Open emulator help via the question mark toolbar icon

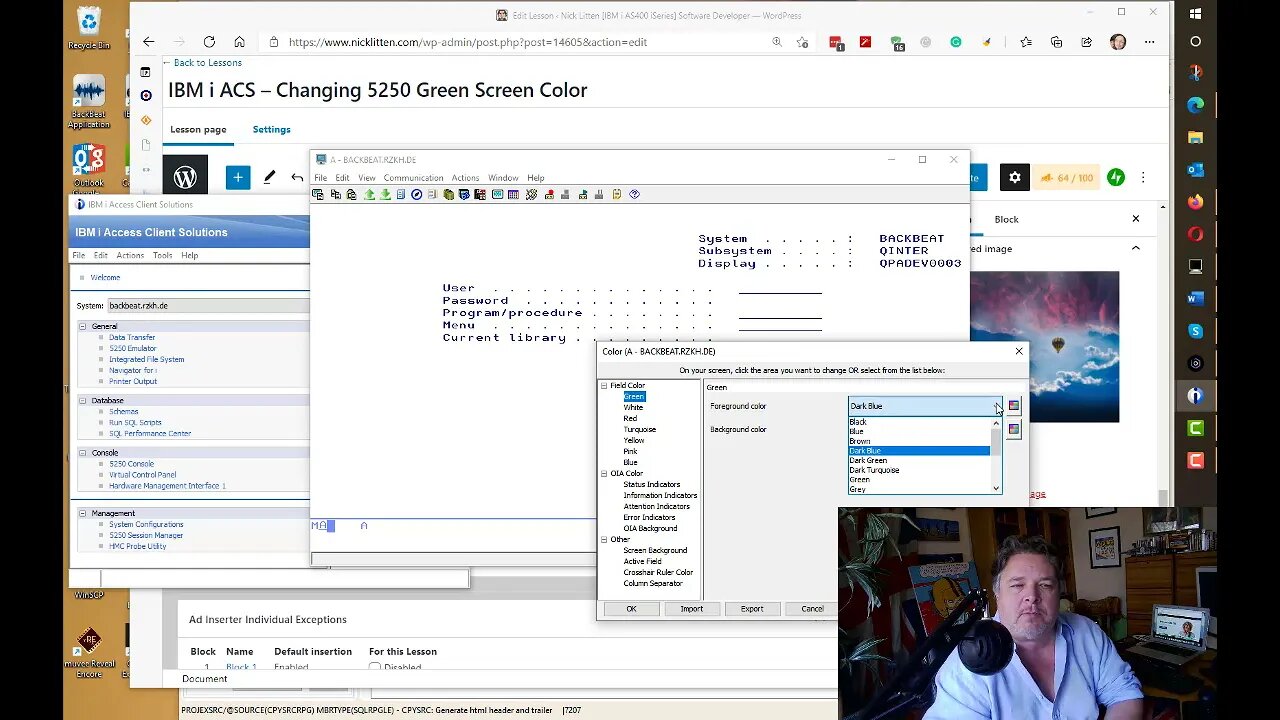coord(634,194)
